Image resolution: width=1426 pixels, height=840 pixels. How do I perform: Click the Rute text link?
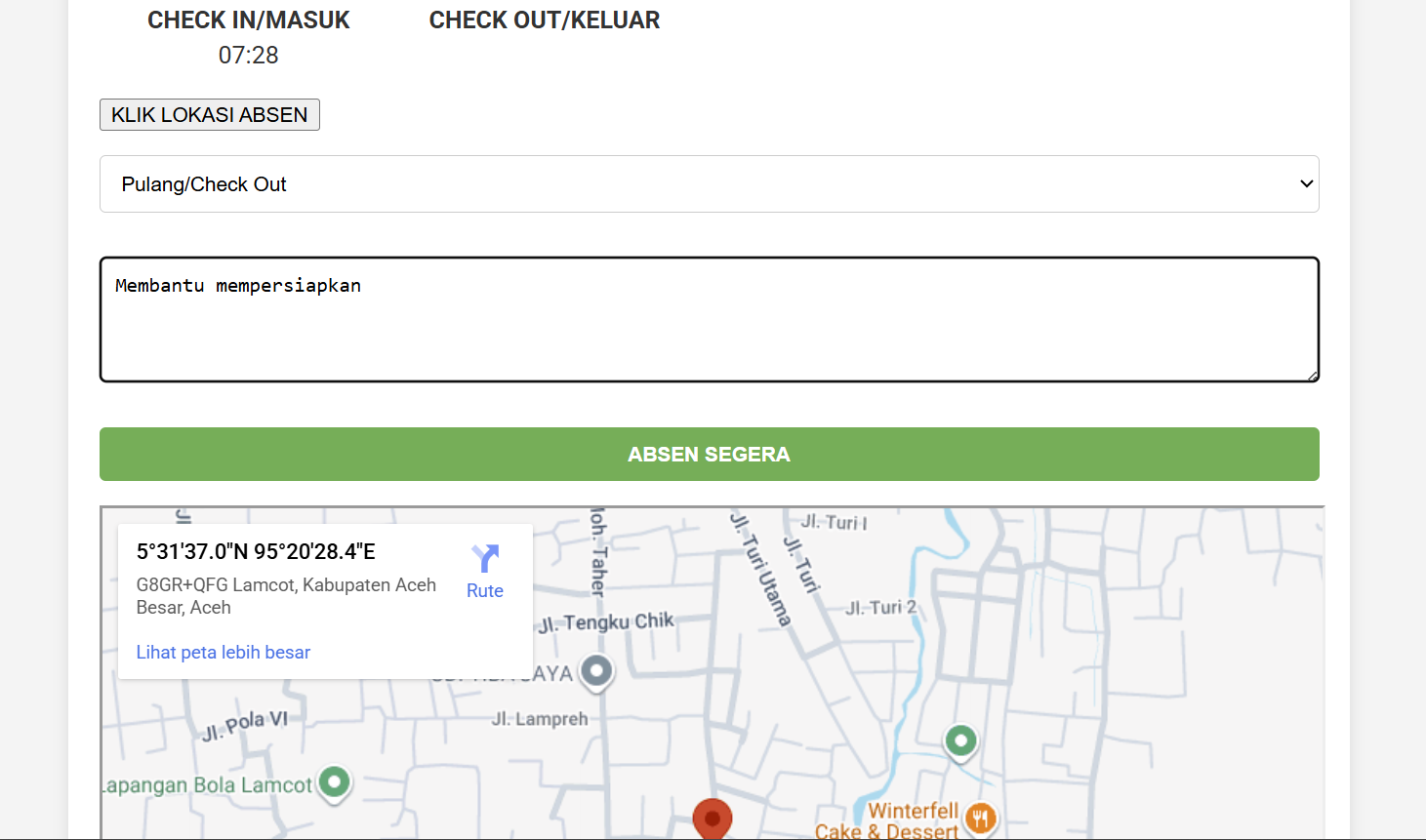tap(485, 591)
